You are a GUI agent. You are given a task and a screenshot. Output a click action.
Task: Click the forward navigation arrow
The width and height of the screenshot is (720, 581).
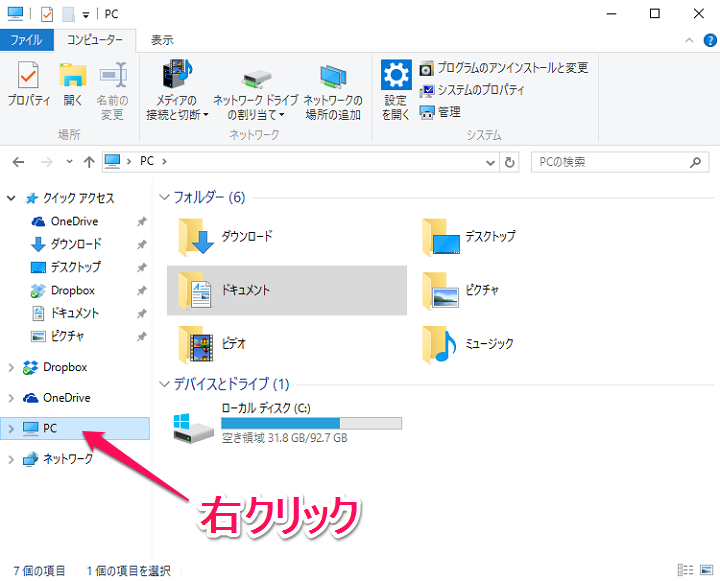point(46,162)
